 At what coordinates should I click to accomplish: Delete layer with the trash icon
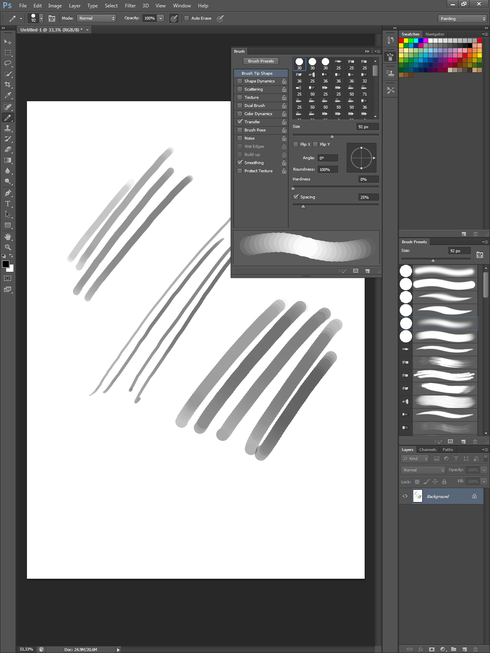click(475, 649)
